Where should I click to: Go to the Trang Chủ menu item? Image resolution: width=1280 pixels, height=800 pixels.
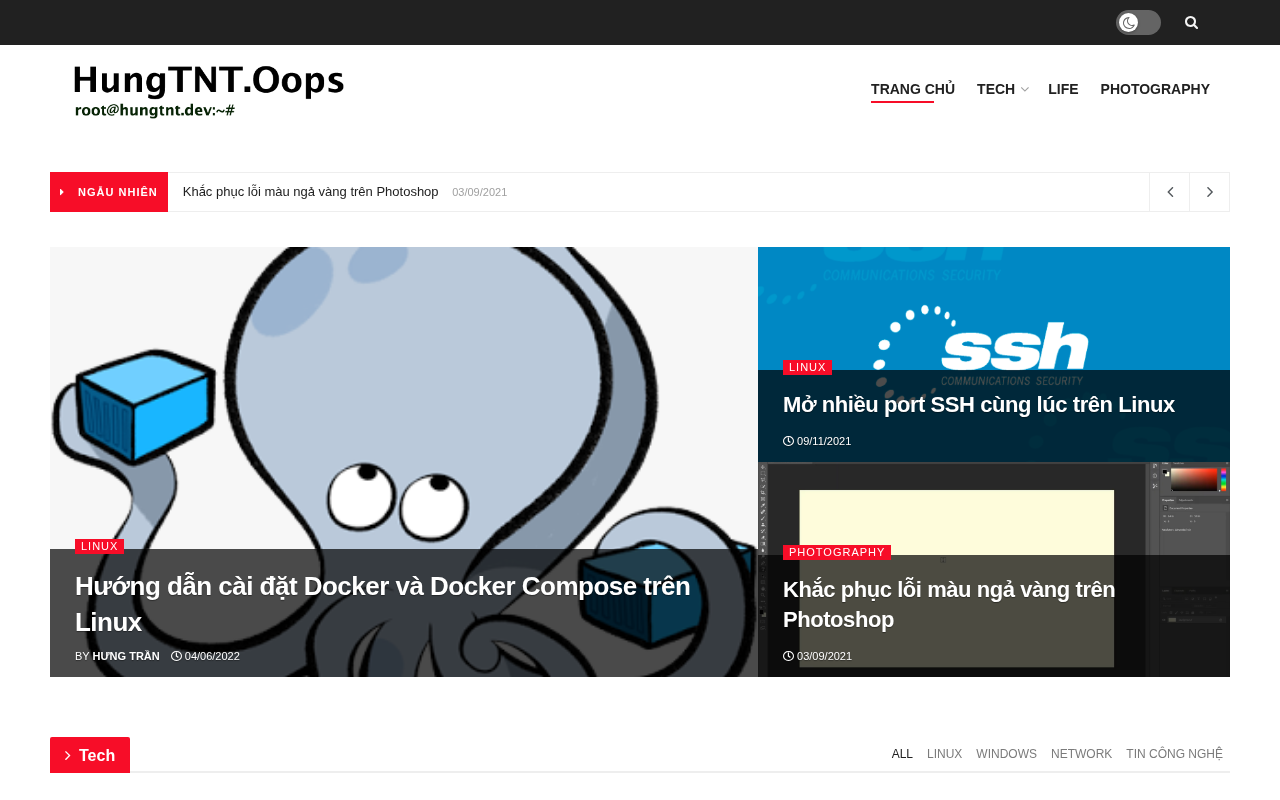click(x=913, y=89)
